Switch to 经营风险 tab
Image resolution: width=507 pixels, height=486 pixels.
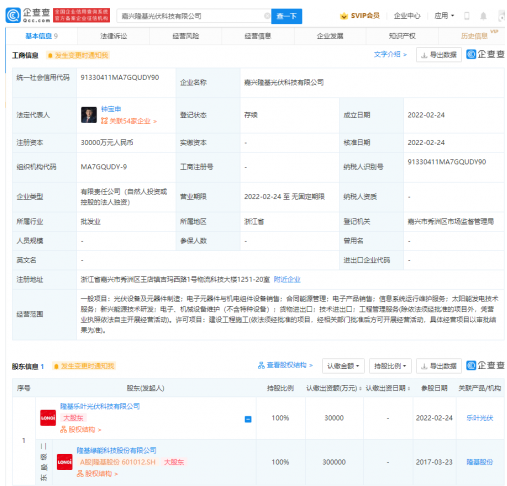[186, 36]
